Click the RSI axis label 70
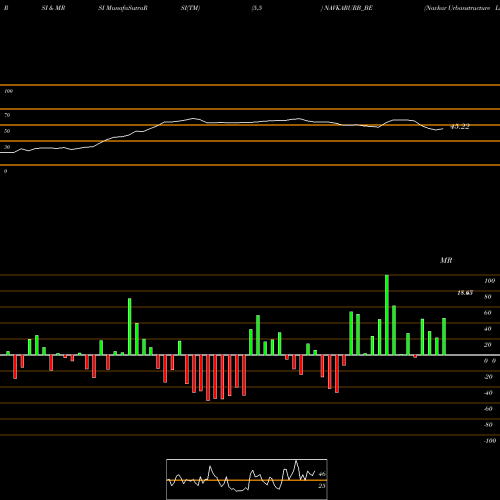Viewport: 500px width, 500px height. pos(7,115)
